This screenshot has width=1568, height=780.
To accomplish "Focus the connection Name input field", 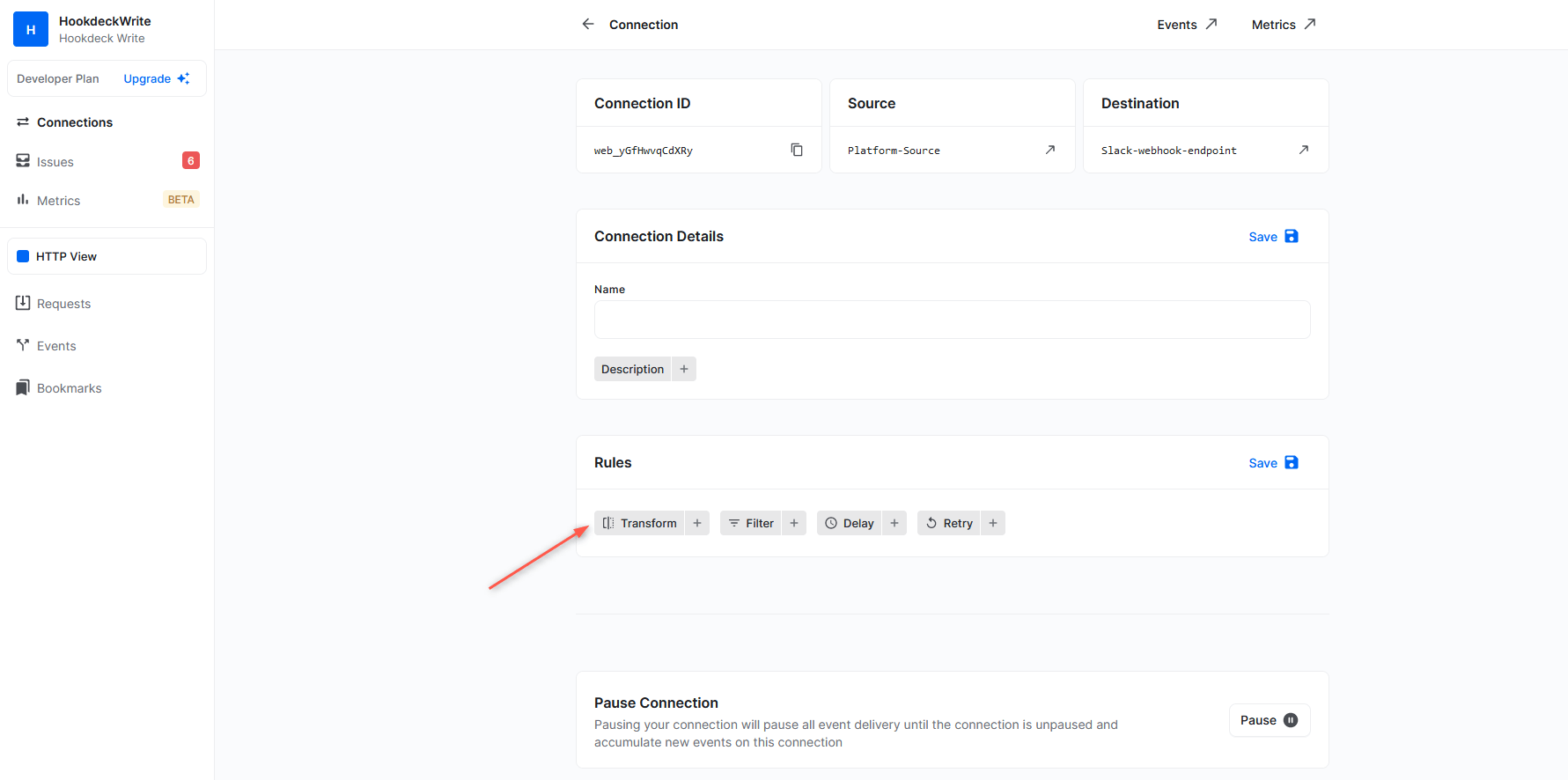I will (952, 320).
